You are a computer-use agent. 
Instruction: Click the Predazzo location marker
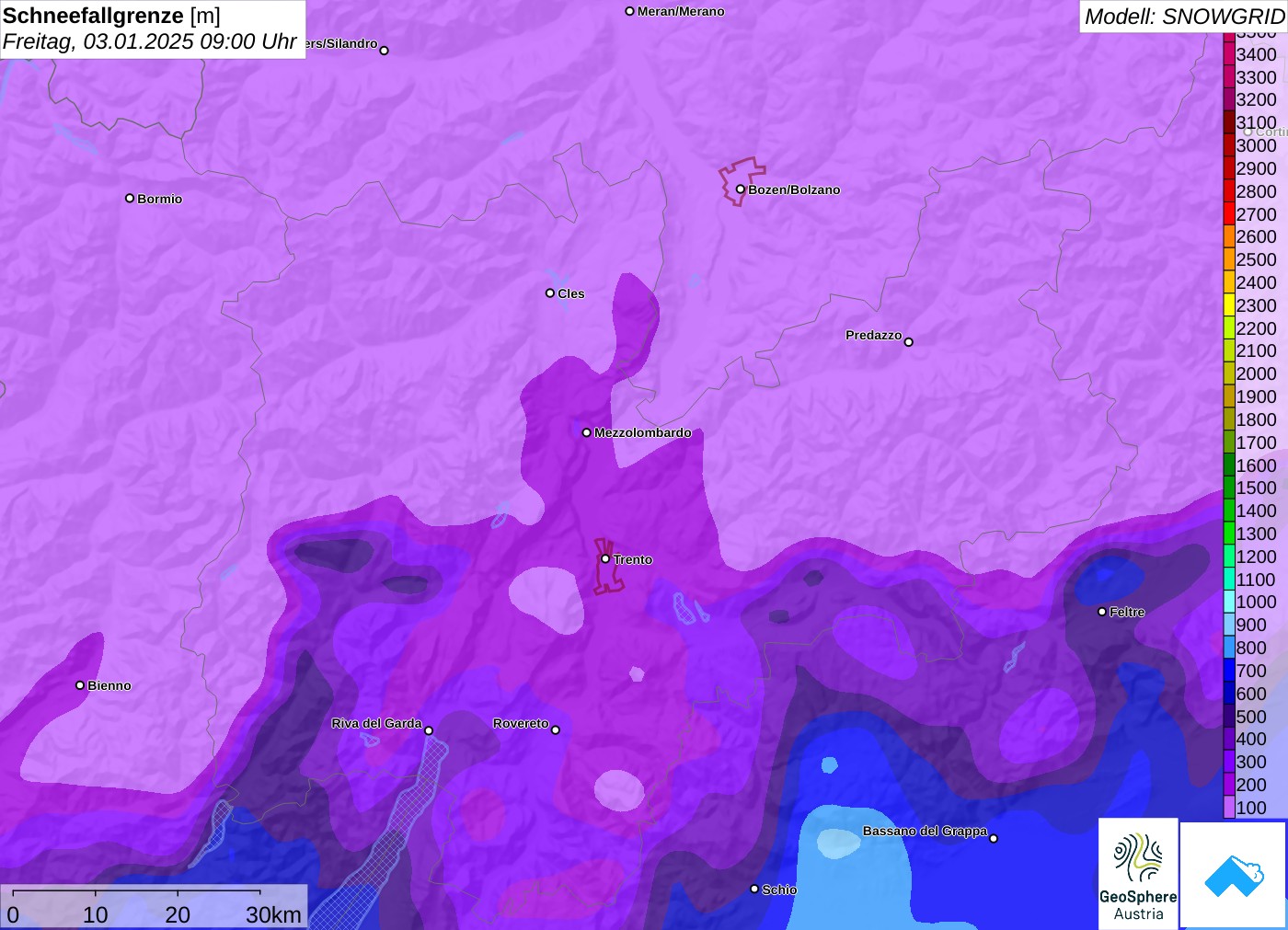coord(908,342)
